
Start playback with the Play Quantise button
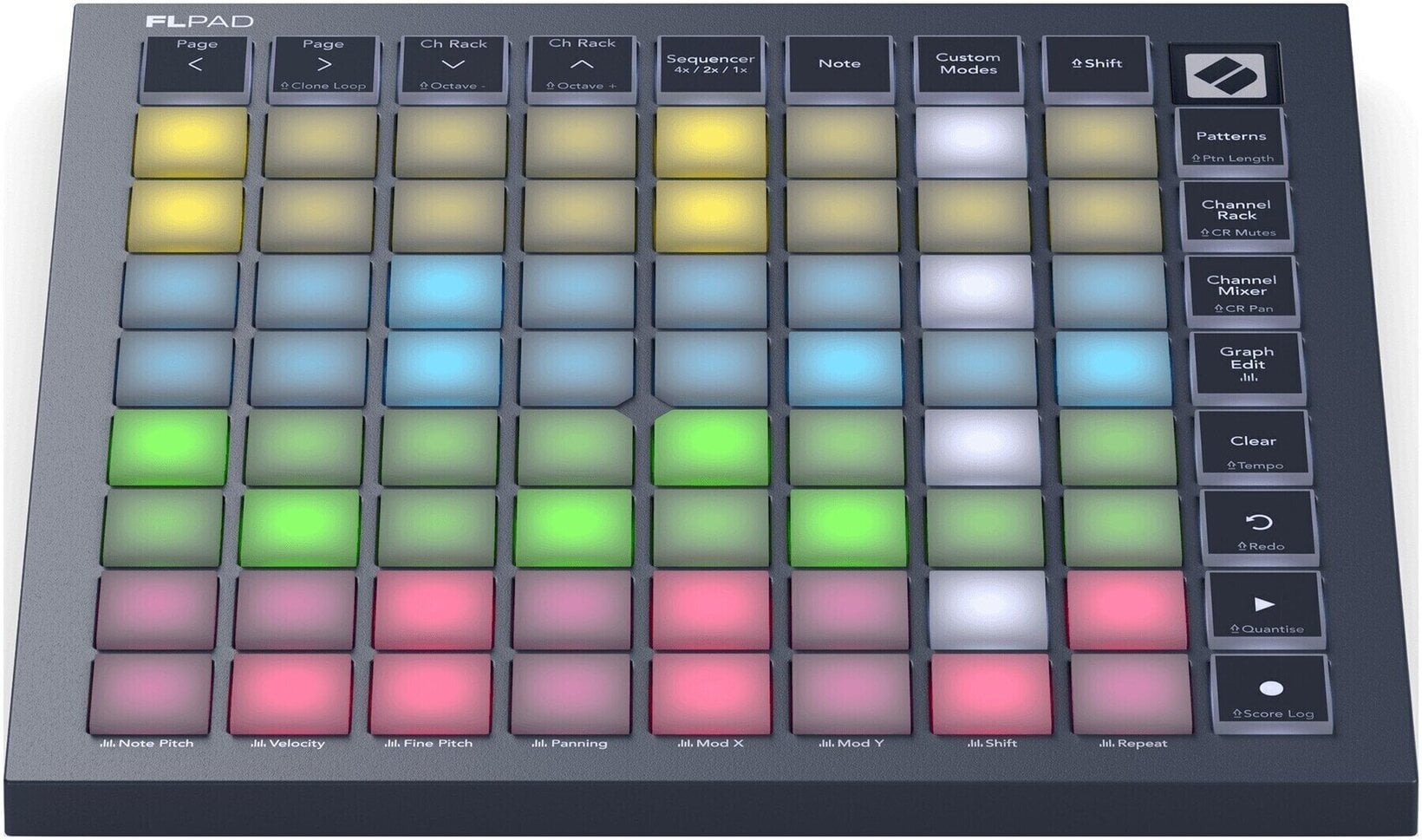[1265, 611]
